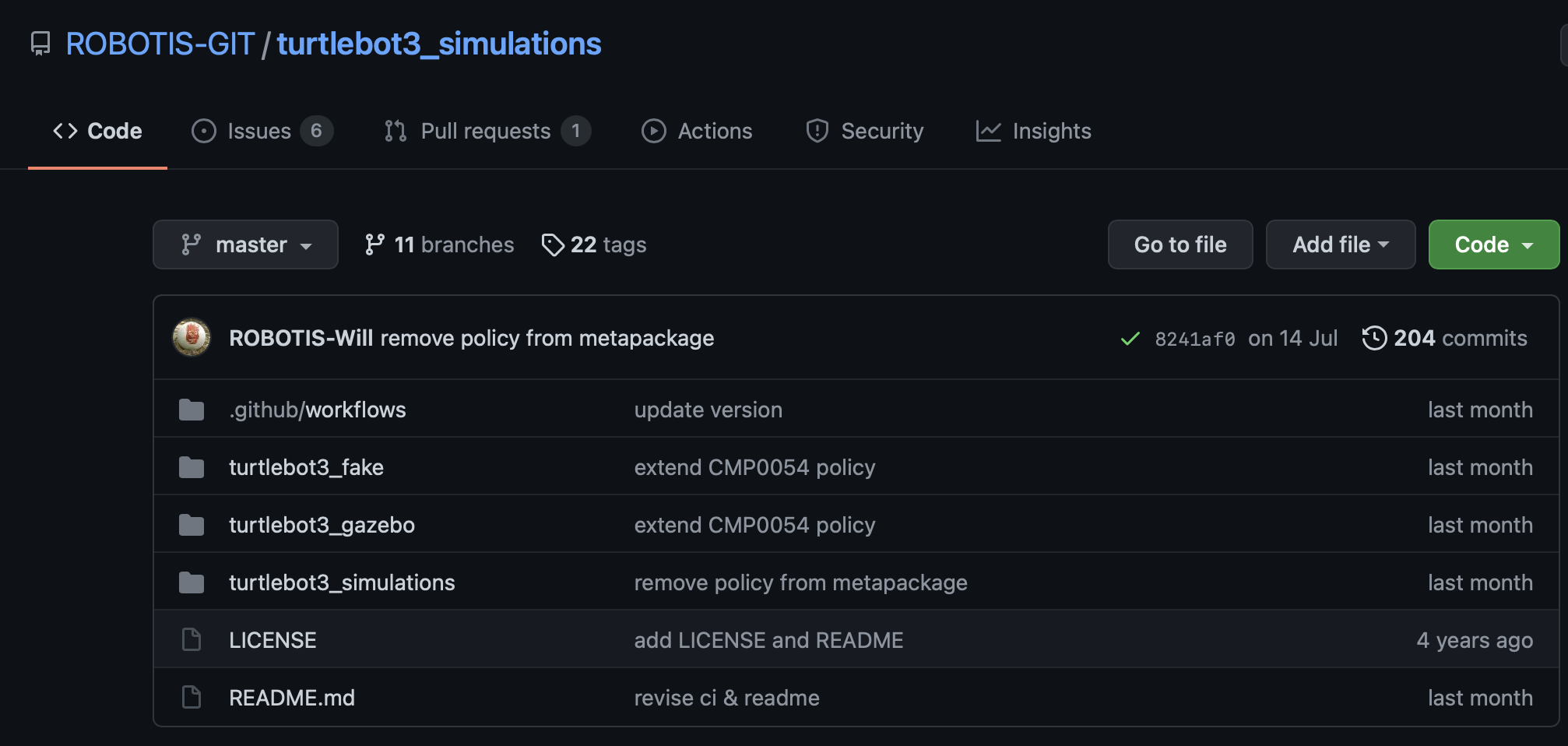1568x746 pixels.
Task: Open the Actions tab
Action: [697, 131]
